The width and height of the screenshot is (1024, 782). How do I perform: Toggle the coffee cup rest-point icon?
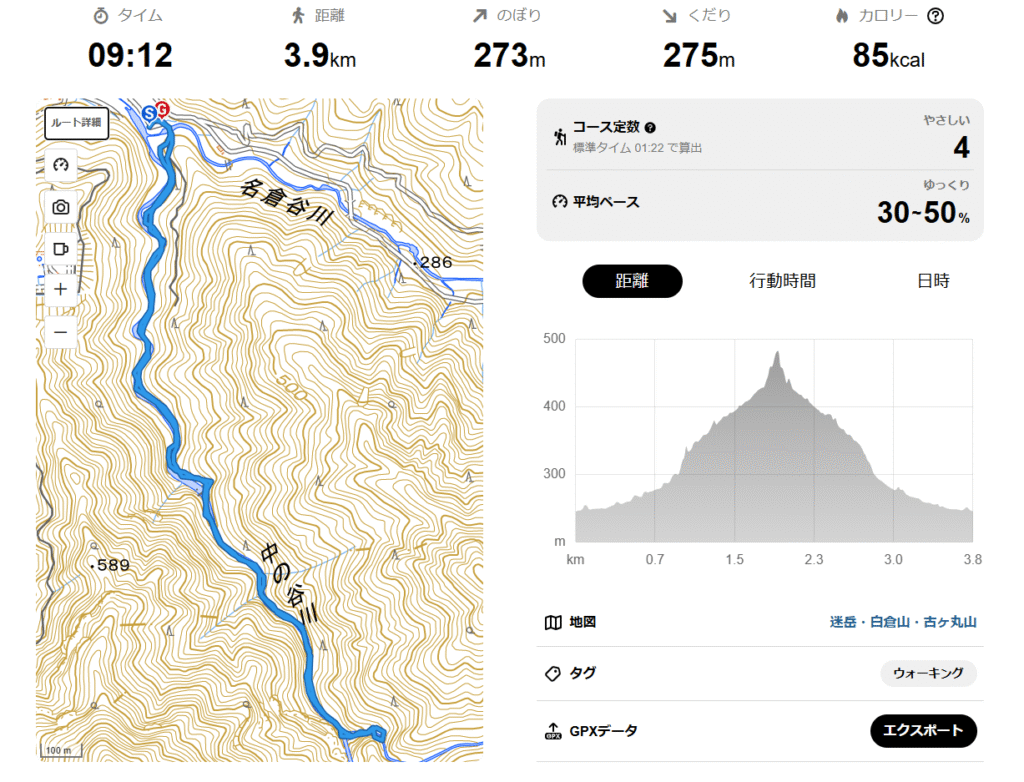(x=61, y=249)
